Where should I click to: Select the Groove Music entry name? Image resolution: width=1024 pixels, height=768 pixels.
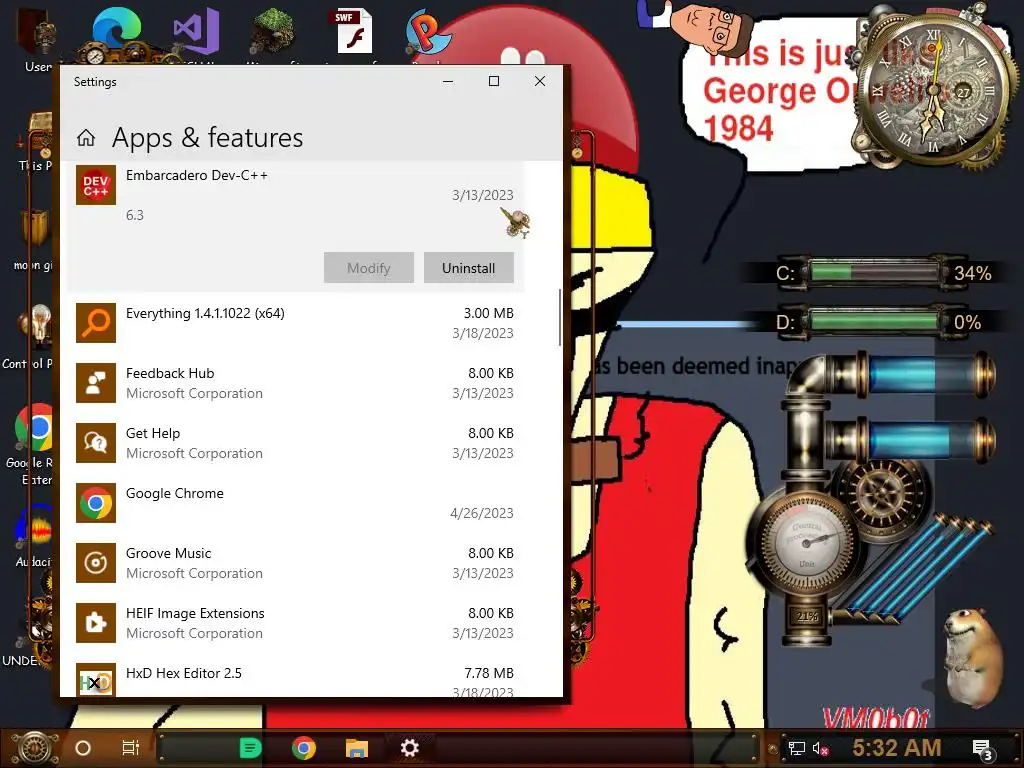168,554
